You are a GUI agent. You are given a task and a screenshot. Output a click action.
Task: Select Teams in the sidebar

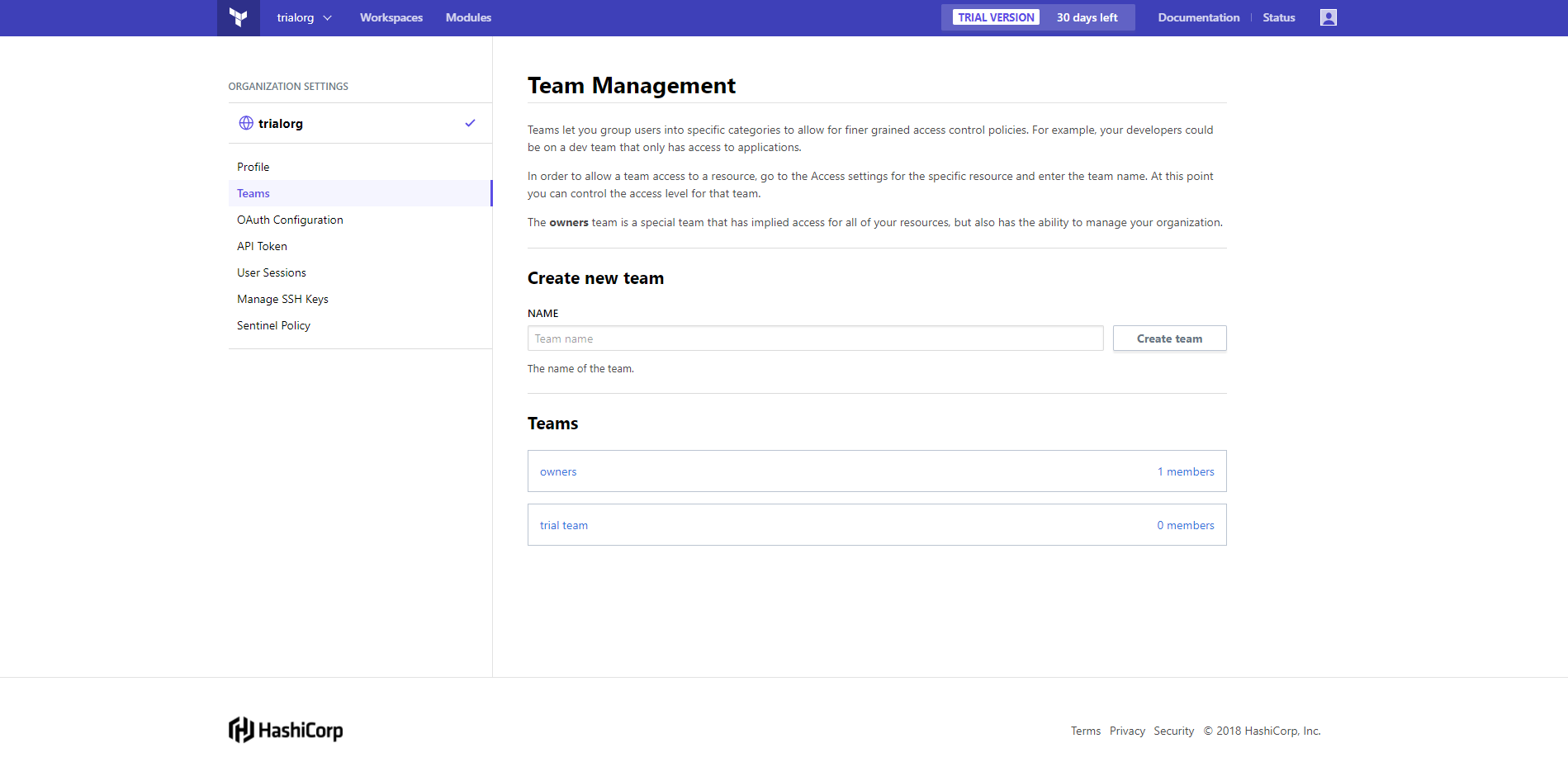(x=360, y=193)
